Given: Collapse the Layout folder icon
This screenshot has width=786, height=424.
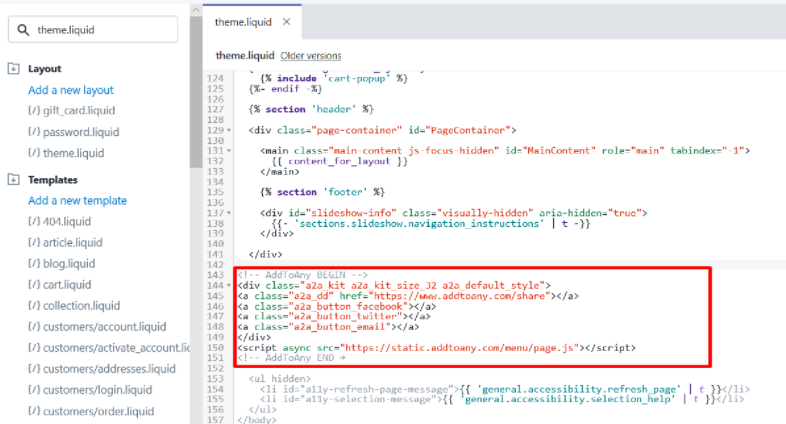Looking at the screenshot, I should pos(14,69).
